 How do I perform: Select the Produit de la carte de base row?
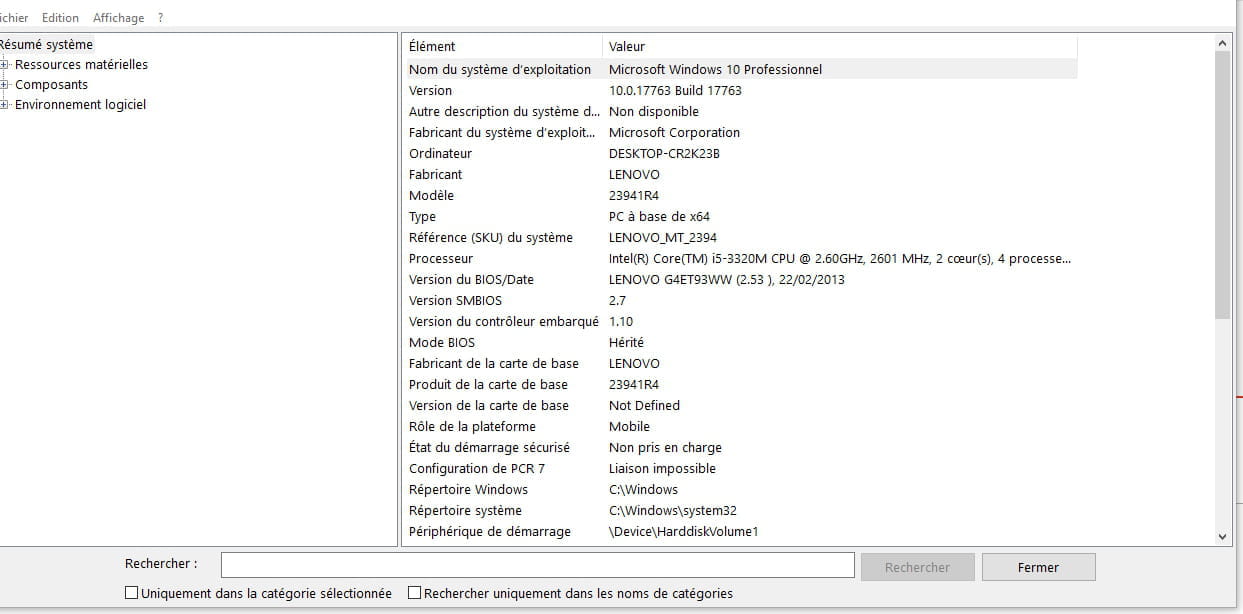coord(740,384)
